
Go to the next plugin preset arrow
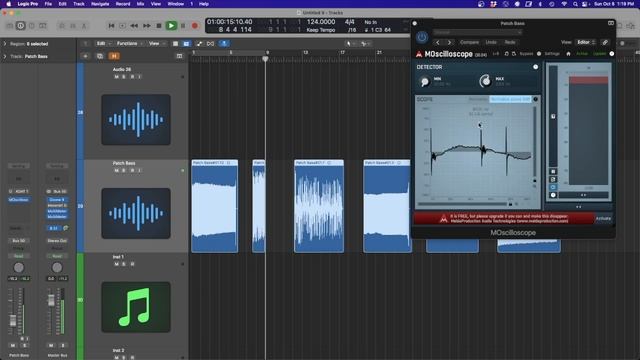(x=449, y=42)
